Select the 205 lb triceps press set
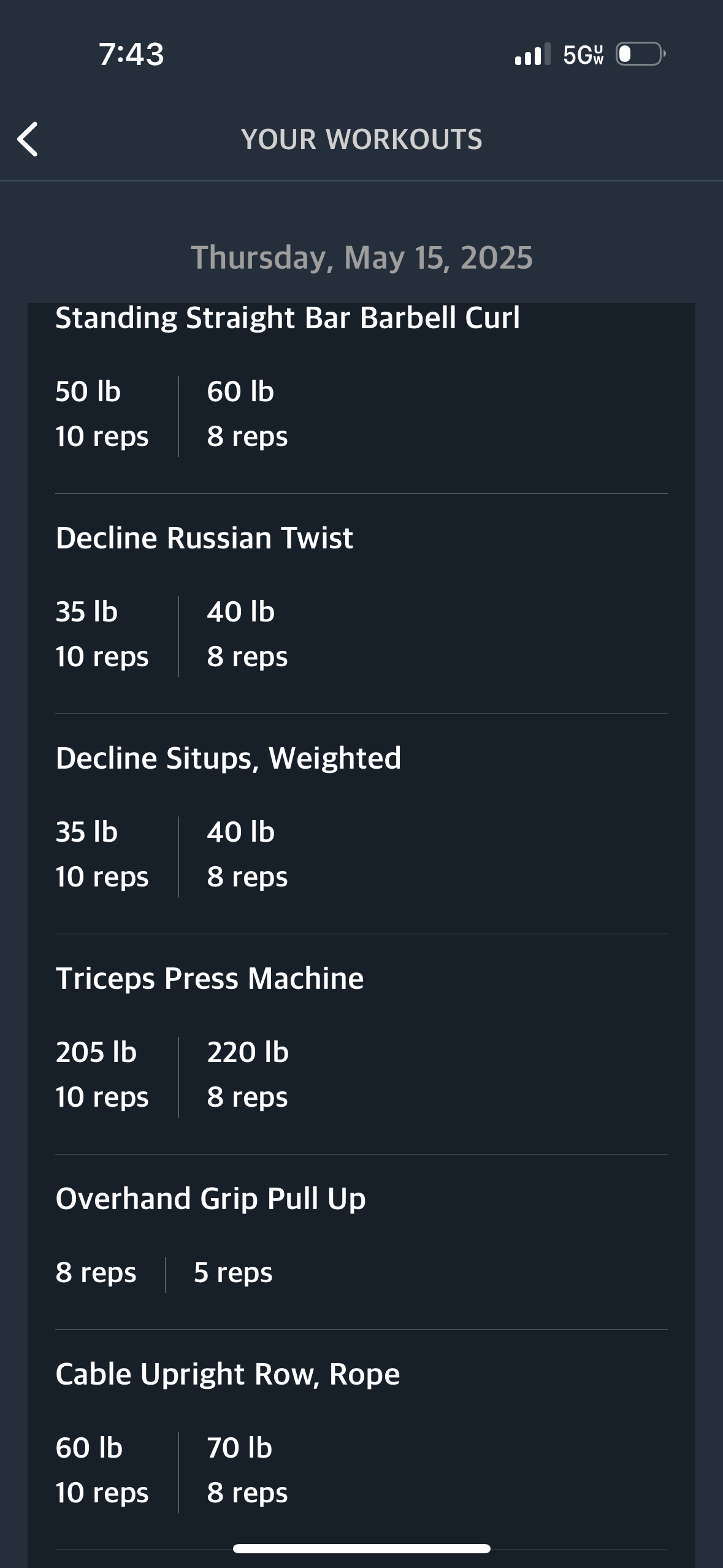 tap(102, 1075)
